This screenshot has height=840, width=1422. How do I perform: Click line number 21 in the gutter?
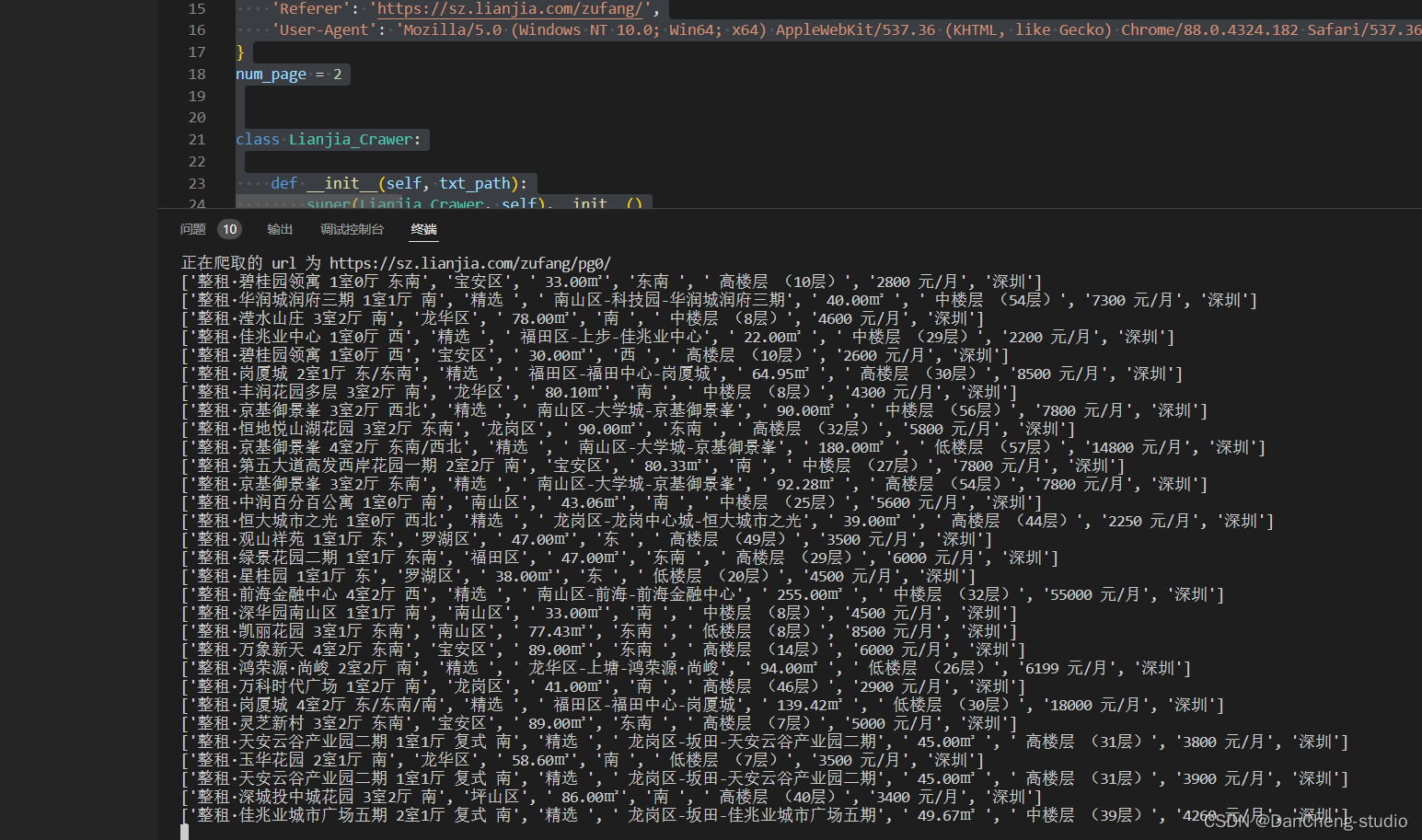(x=197, y=140)
